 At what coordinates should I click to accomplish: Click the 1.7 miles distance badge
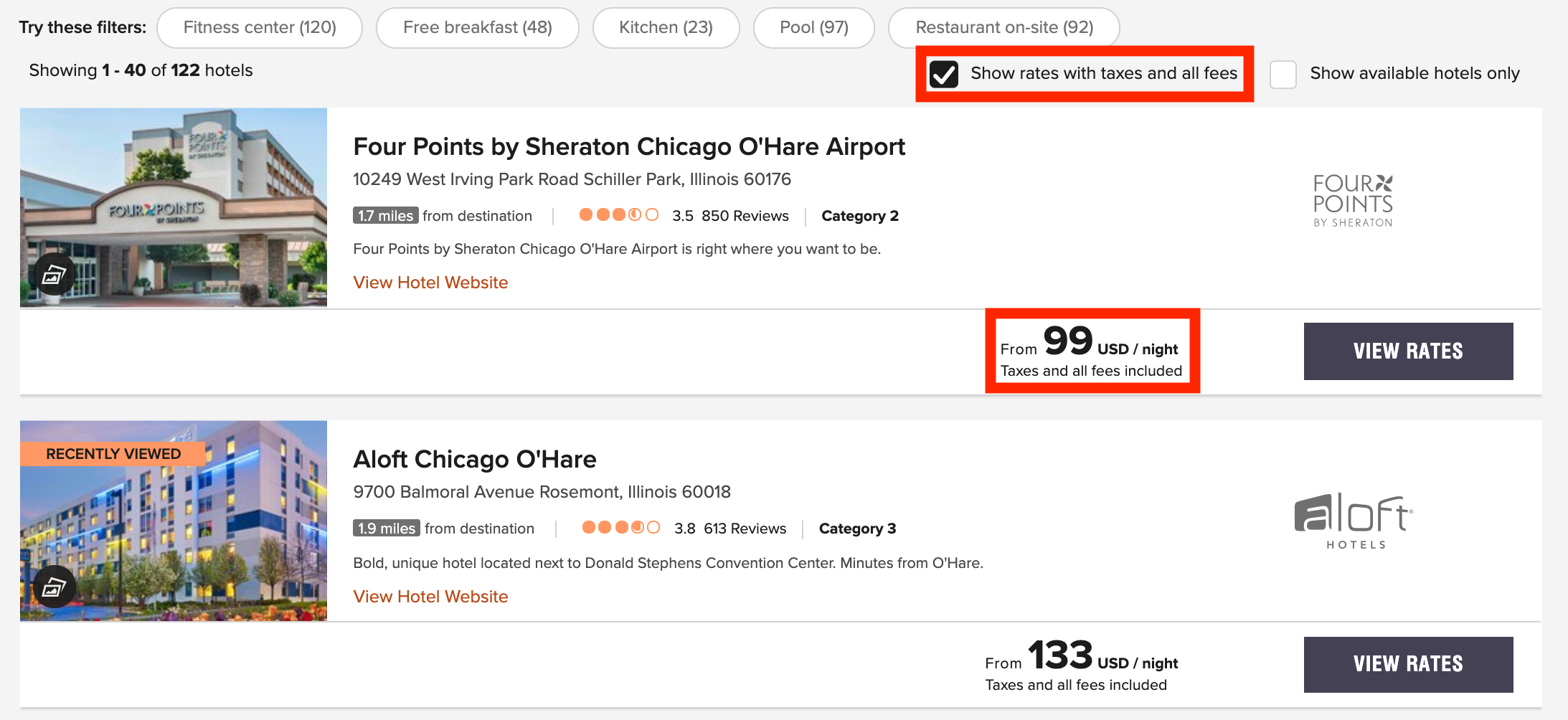tap(386, 215)
